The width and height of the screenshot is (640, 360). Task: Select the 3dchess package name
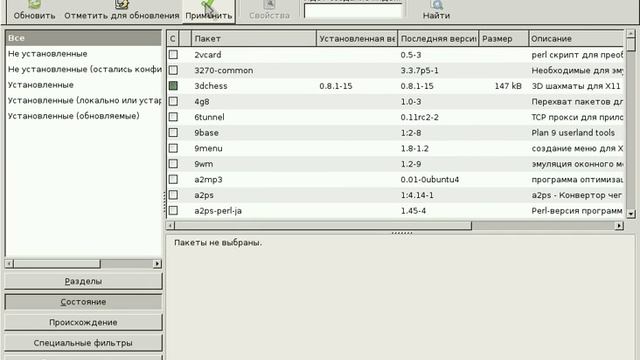pos(211,86)
